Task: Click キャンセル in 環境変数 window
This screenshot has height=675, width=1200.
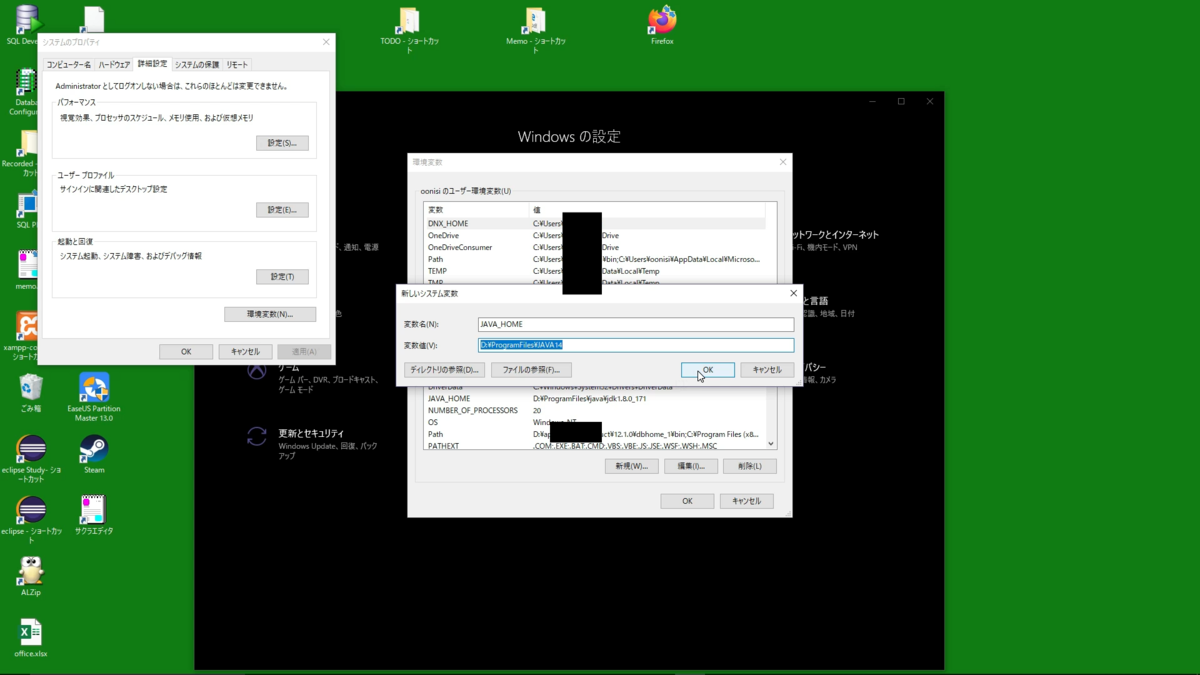Action: (x=746, y=501)
